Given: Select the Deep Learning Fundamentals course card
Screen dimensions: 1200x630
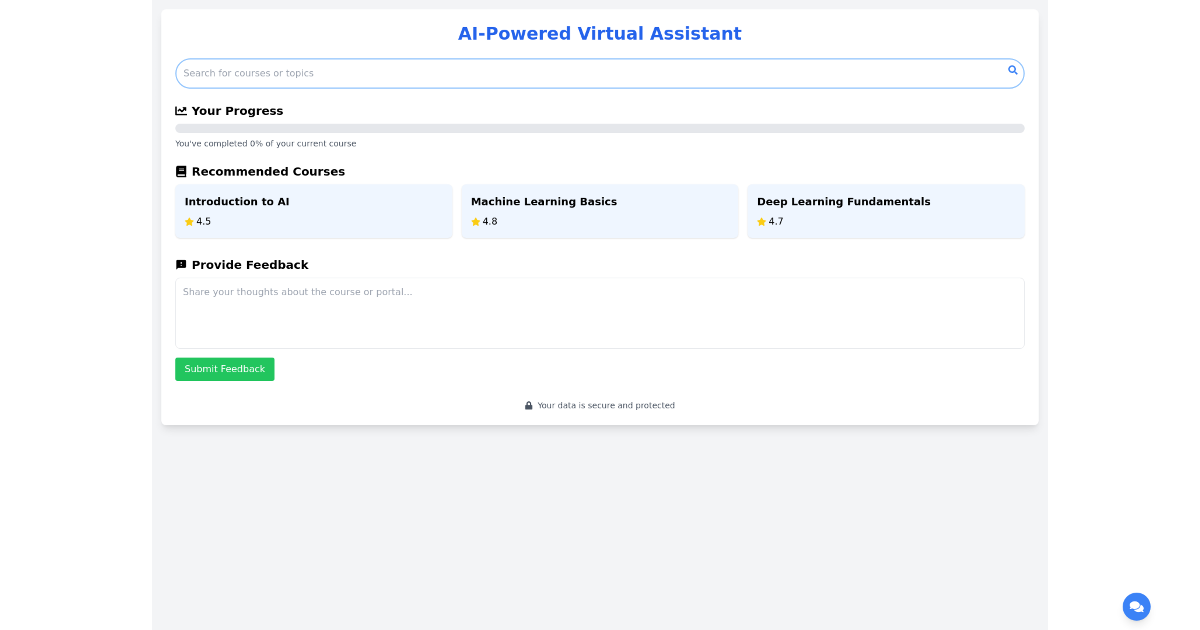Looking at the screenshot, I should [885, 211].
